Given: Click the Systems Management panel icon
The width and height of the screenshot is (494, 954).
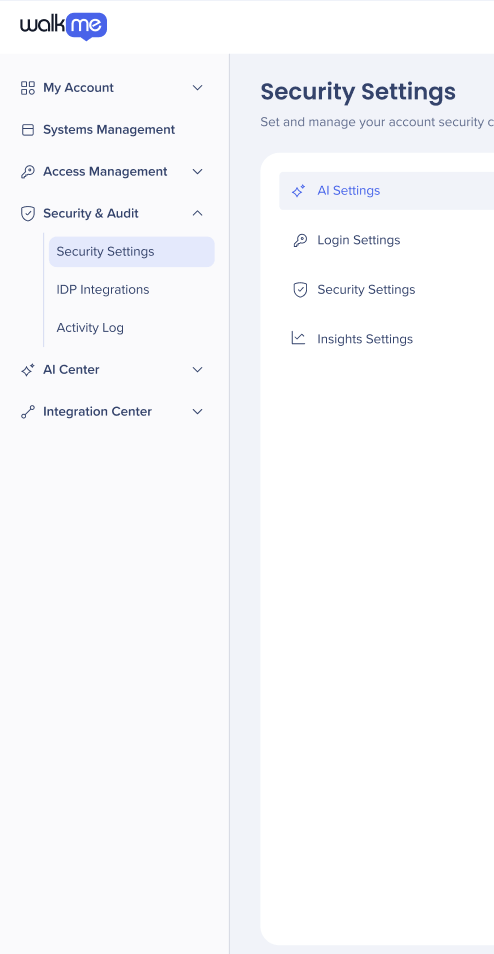Looking at the screenshot, I should tap(28, 130).
